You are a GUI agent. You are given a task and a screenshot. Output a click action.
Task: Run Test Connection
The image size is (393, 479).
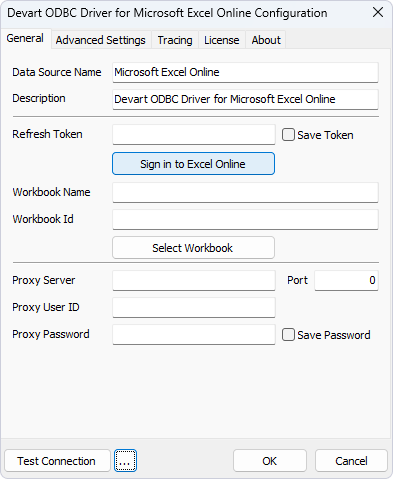point(57,461)
